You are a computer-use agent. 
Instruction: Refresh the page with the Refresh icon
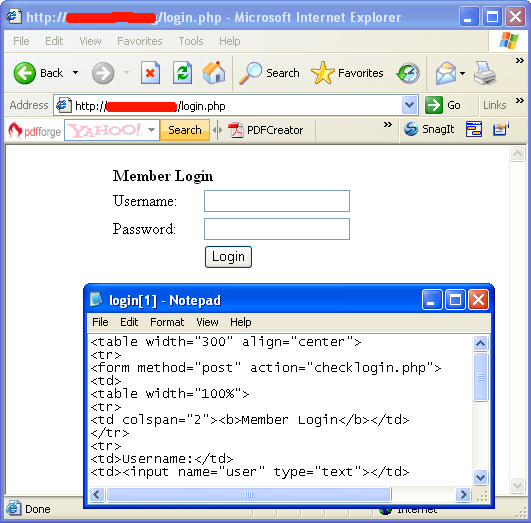click(x=182, y=72)
